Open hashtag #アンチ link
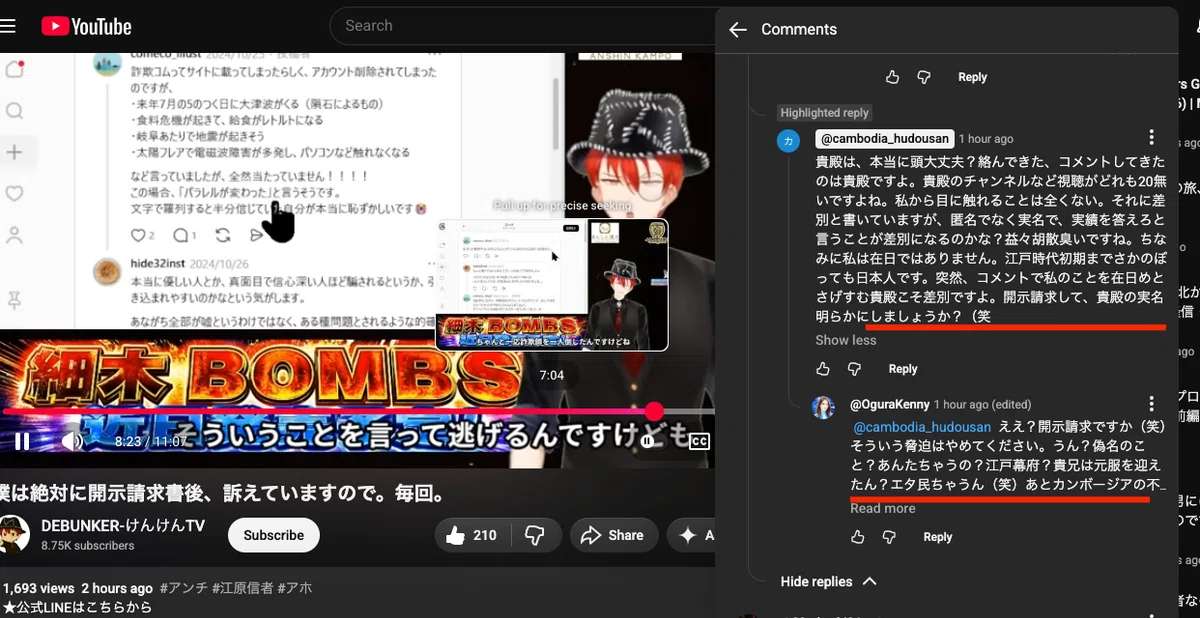The width and height of the screenshot is (1200, 618). 184,588
